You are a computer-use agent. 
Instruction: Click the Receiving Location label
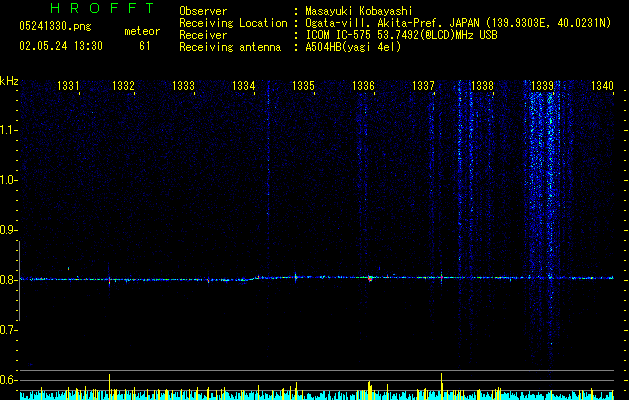(233, 23)
